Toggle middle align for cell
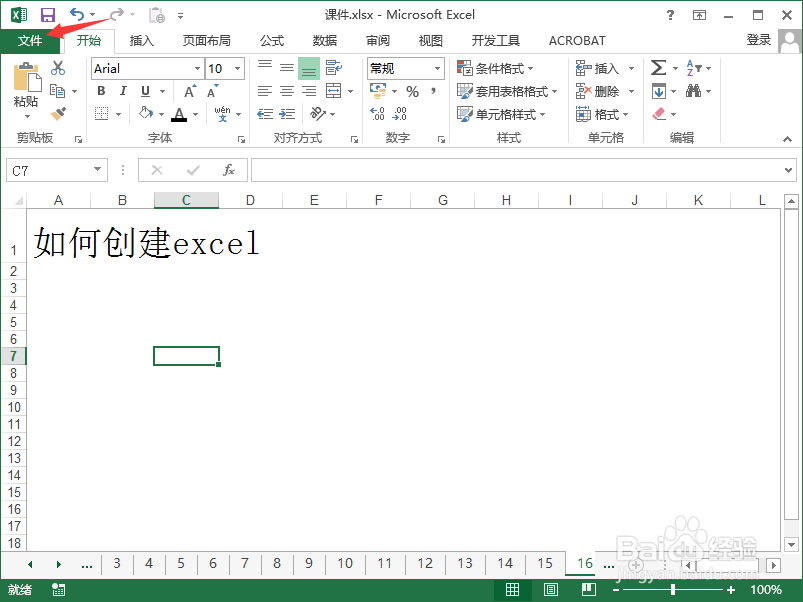This screenshot has height=602, width=803. click(287, 68)
